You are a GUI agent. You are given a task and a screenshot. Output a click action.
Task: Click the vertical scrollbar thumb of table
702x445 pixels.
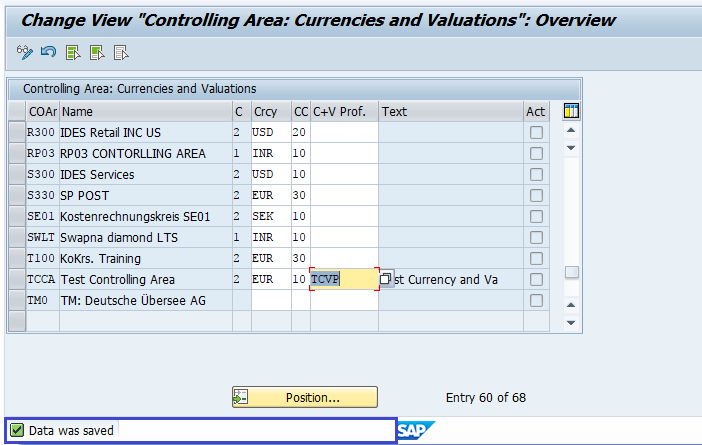tap(571, 272)
